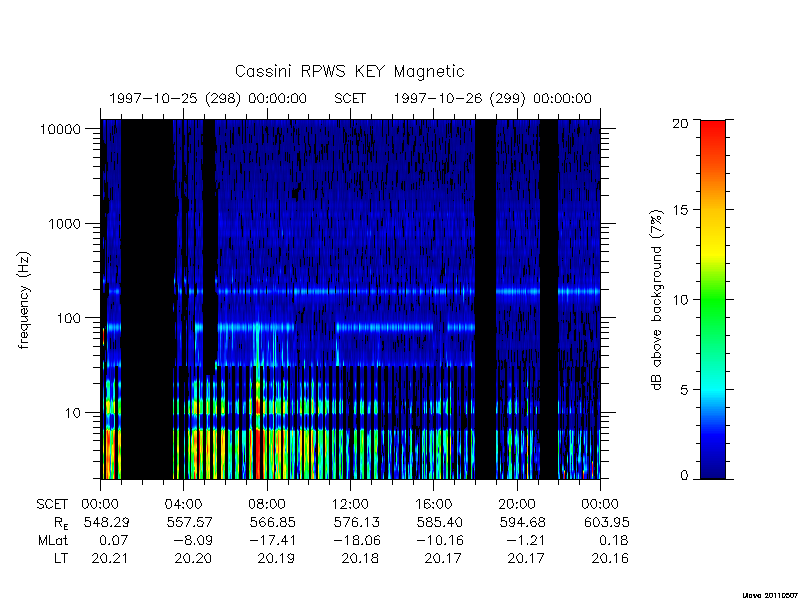Click the colorbar tick label '20'
The image size is (800, 600).
coord(680,123)
